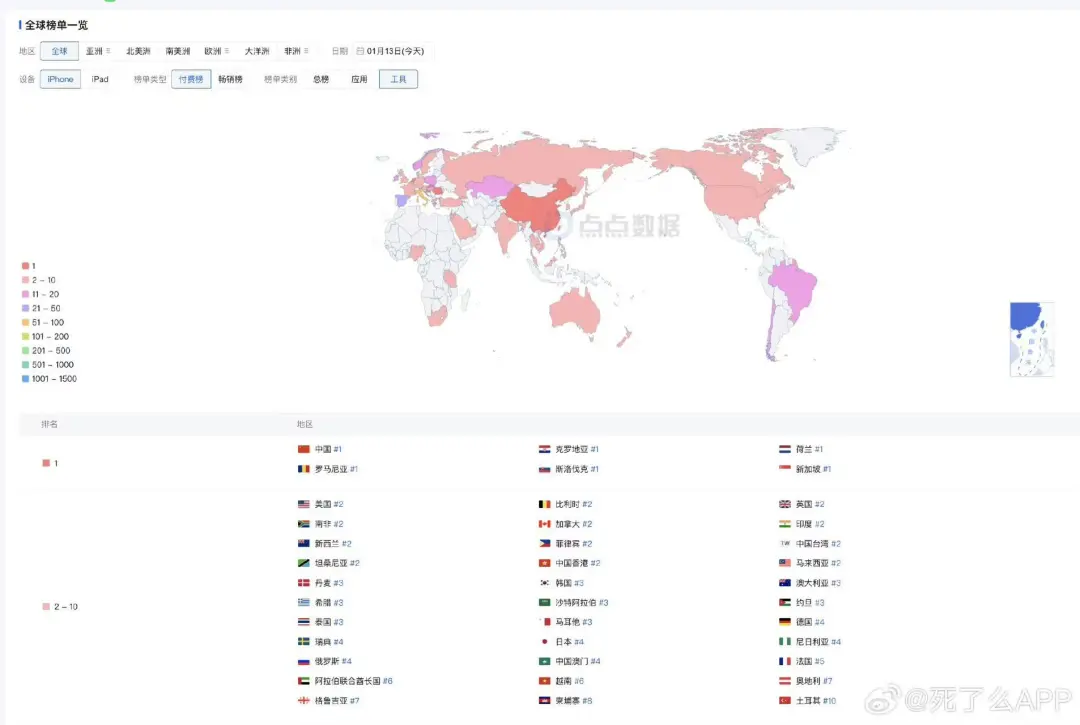Open the 亚洲 region dropdown
Viewport: 1080px width, 725px height.
[x=96, y=50]
